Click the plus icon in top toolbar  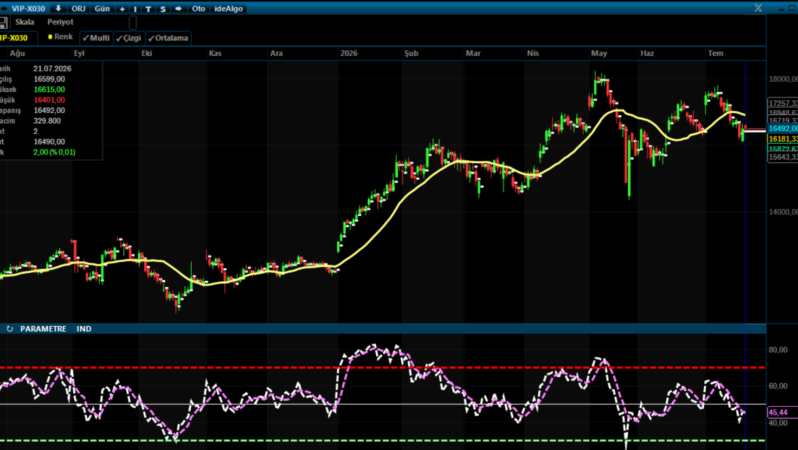pos(122,9)
